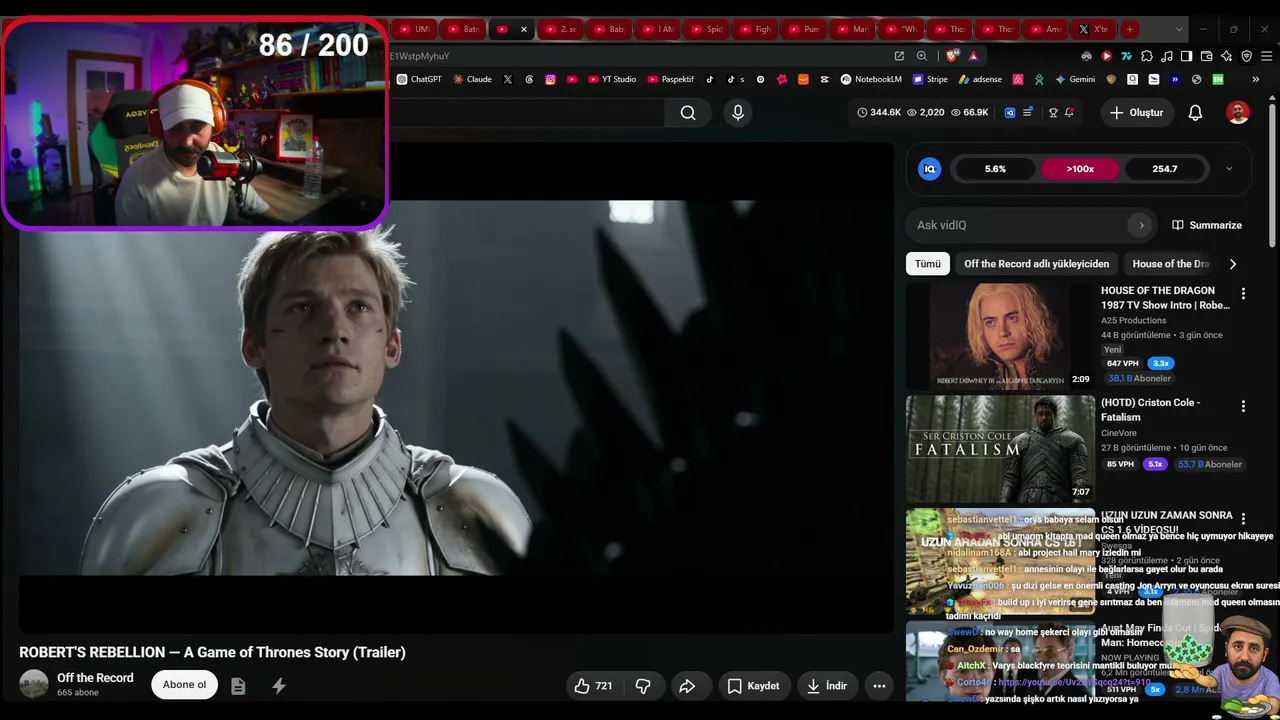Select the House of the Dragon filter chip

point(1170,264)
